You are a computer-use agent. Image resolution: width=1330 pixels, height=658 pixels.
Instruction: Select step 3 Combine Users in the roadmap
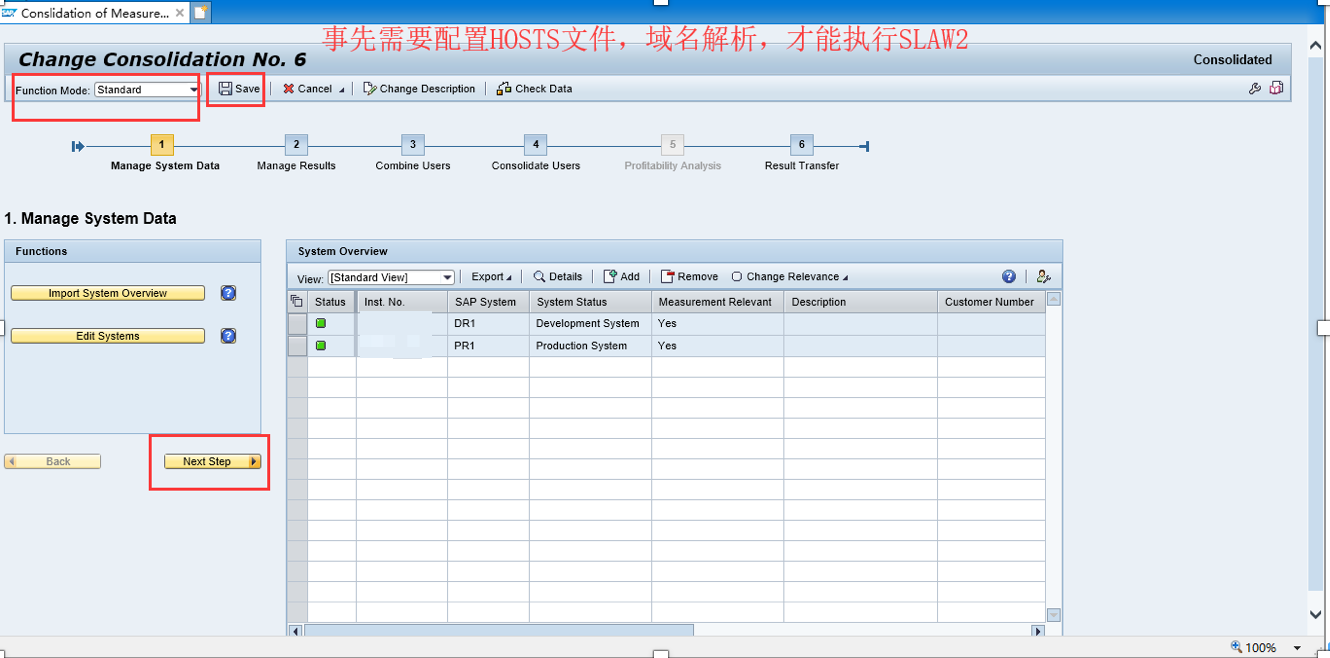[x=412, y=144]
